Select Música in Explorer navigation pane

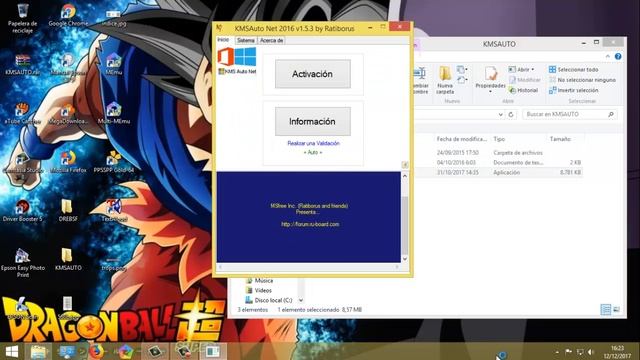pyautogui.click(x=260, y=281)
